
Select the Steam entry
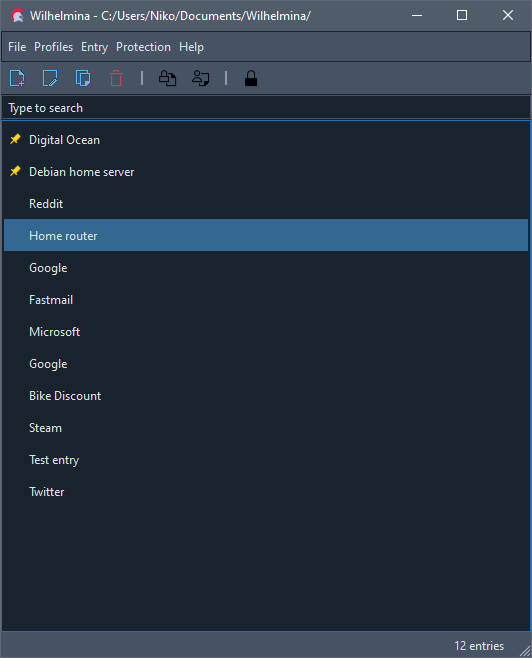(x=266, y=428)
